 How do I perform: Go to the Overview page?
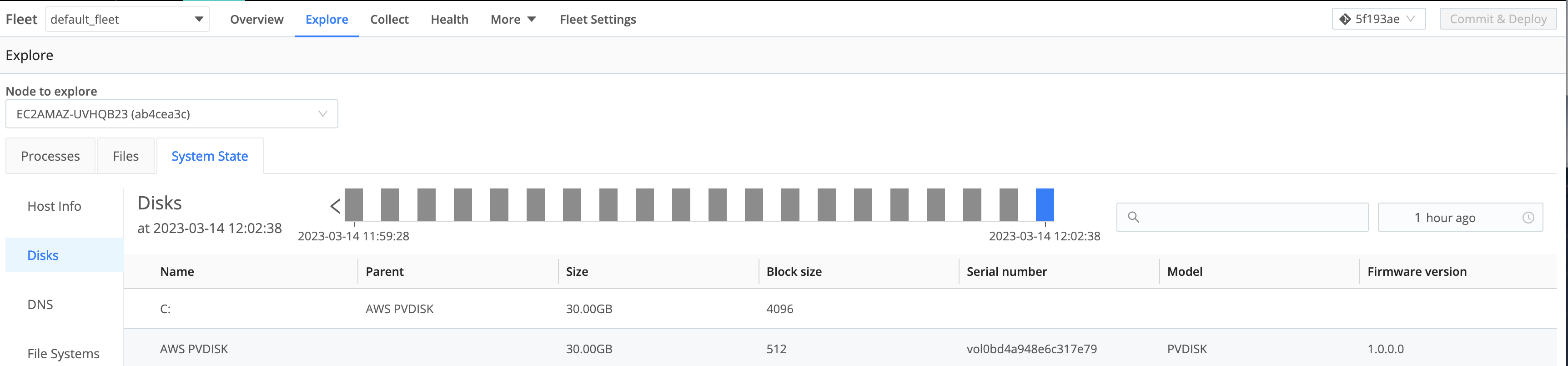tap(256, 20)
